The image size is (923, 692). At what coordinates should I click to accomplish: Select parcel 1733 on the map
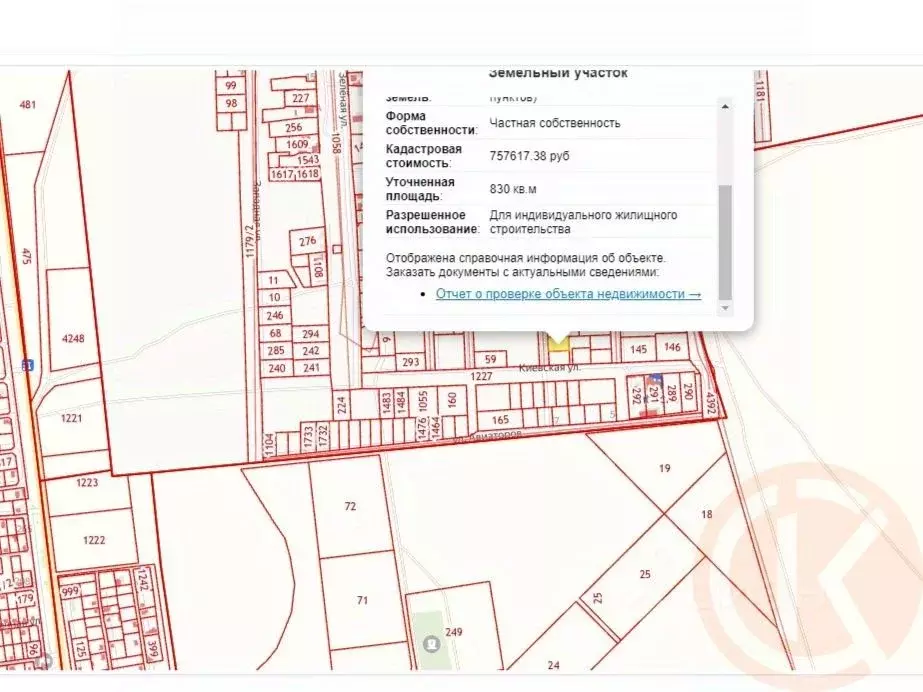(307, 438)
